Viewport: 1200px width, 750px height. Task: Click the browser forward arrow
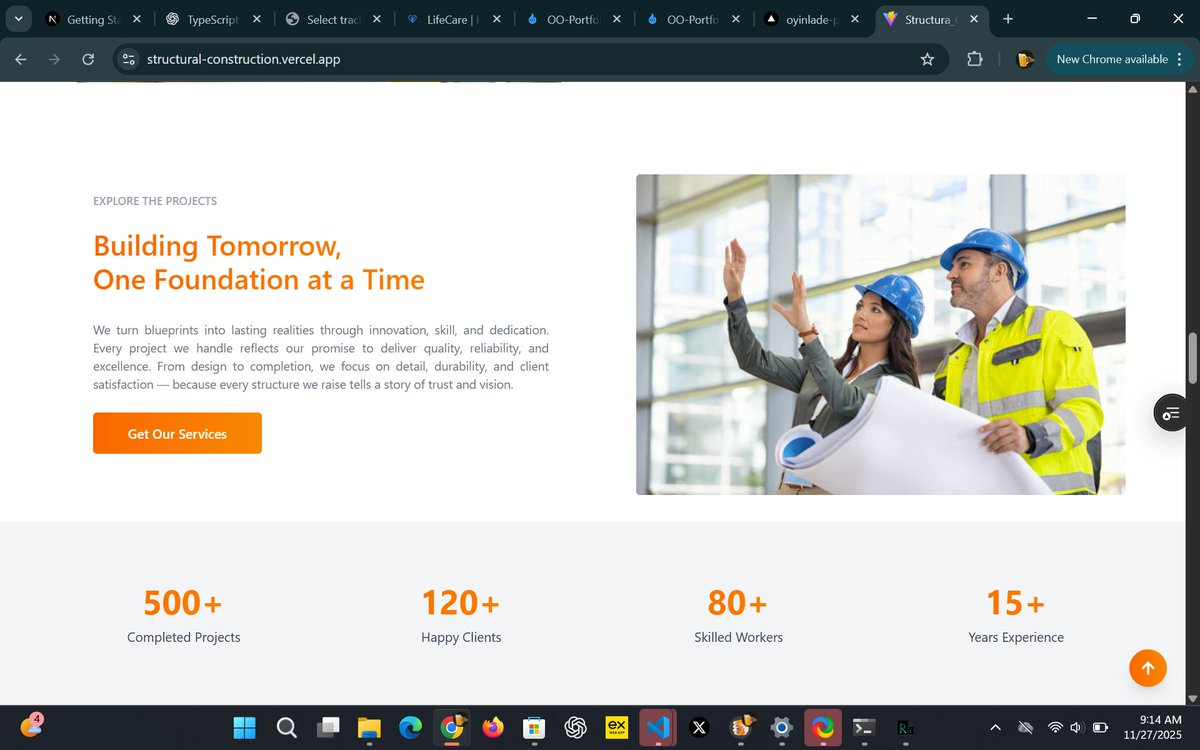click(54, 59)
